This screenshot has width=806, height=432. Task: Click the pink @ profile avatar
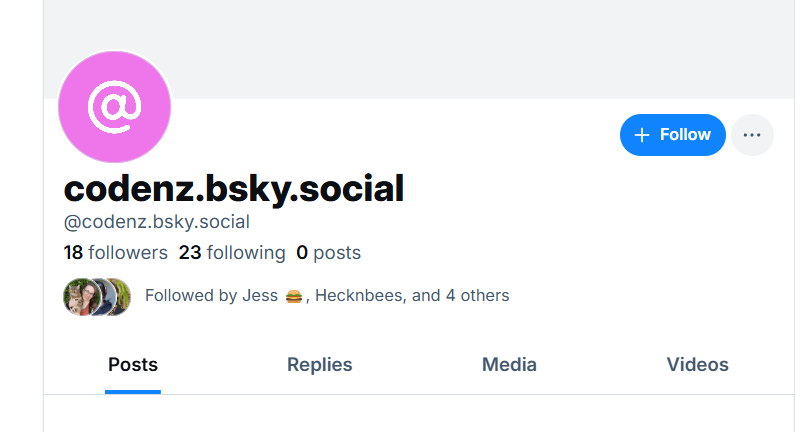point(115,107)
